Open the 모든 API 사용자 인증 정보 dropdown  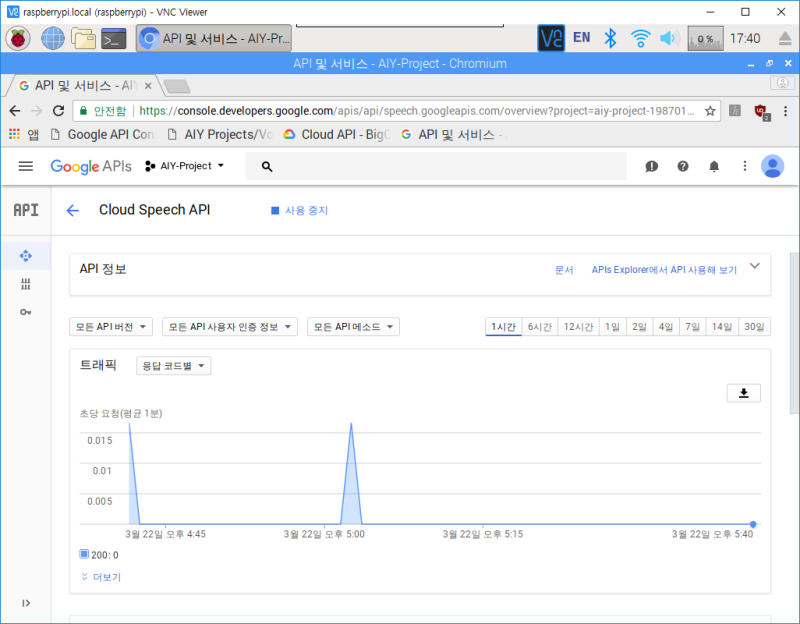[230, 327]
